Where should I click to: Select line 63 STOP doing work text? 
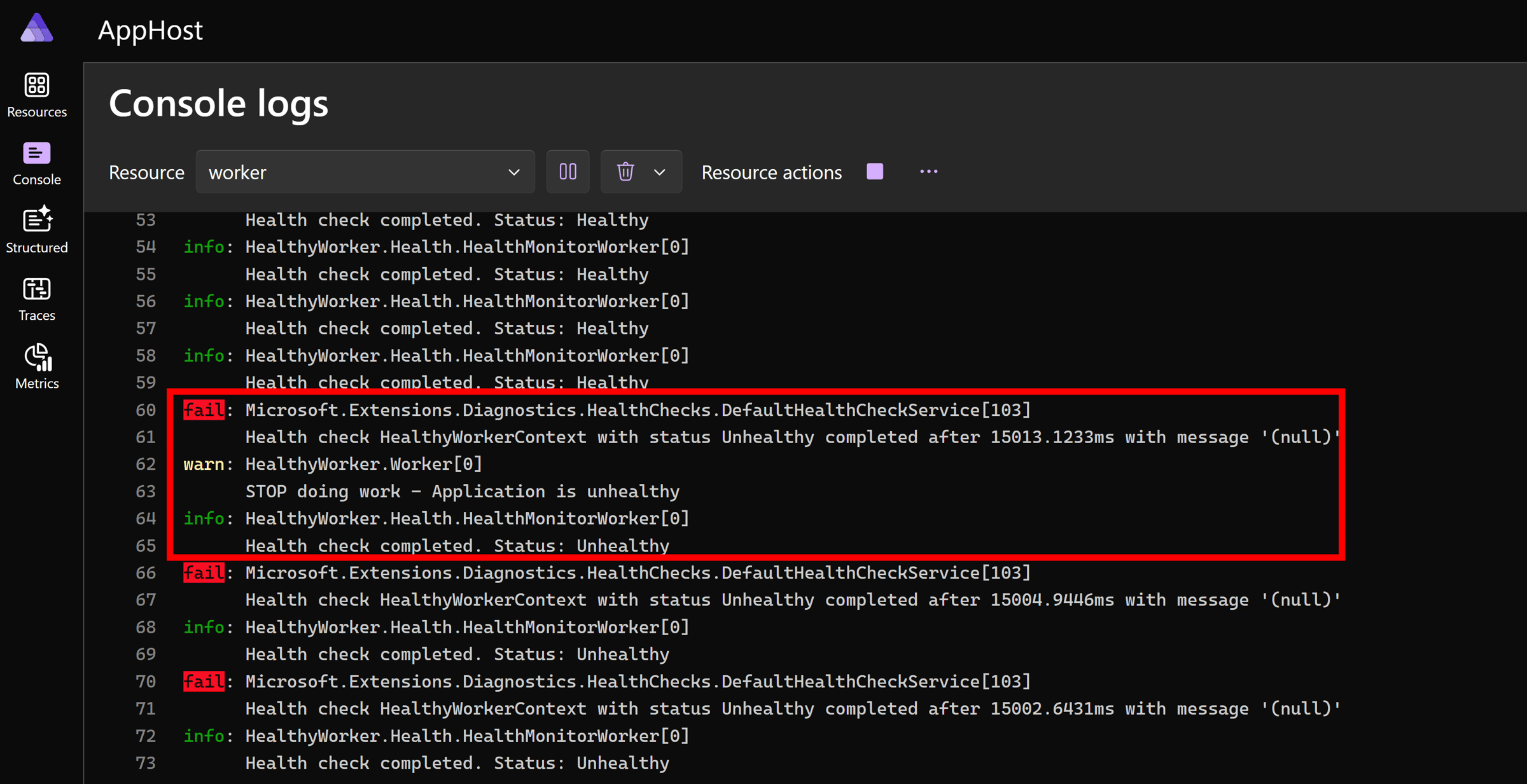click(462, 492)
